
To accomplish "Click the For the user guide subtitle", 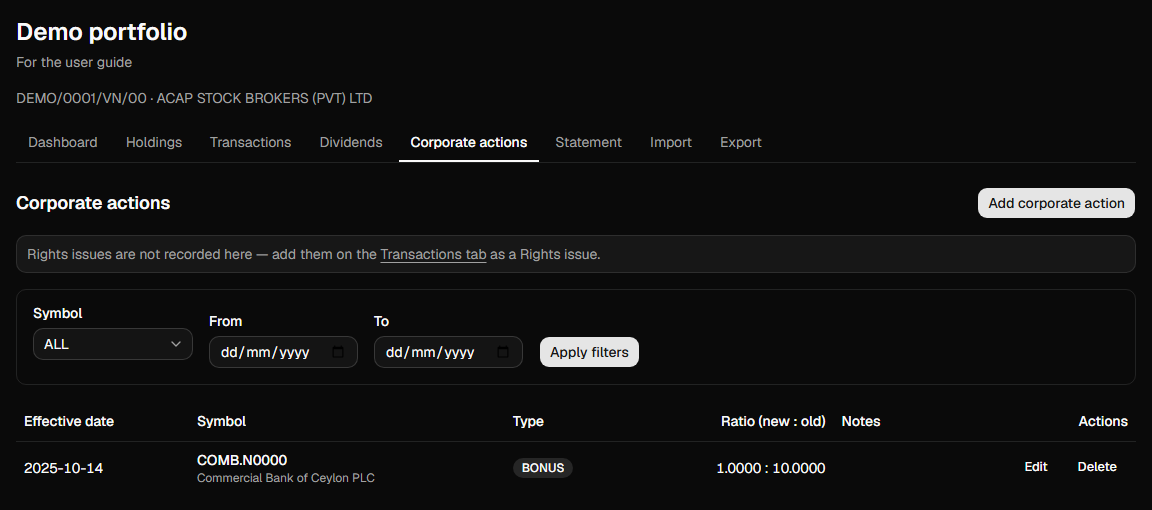I will (74, 62).
